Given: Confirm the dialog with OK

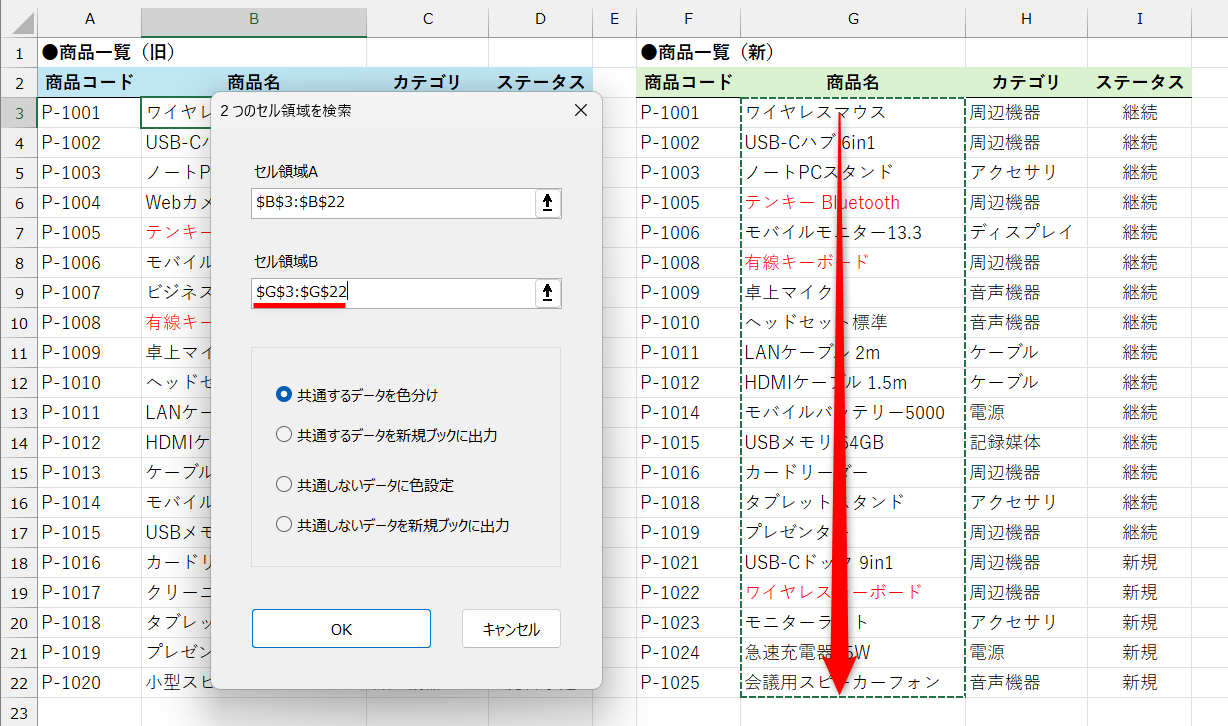Looking at the screenshot, I should click(x=341, y=629).
